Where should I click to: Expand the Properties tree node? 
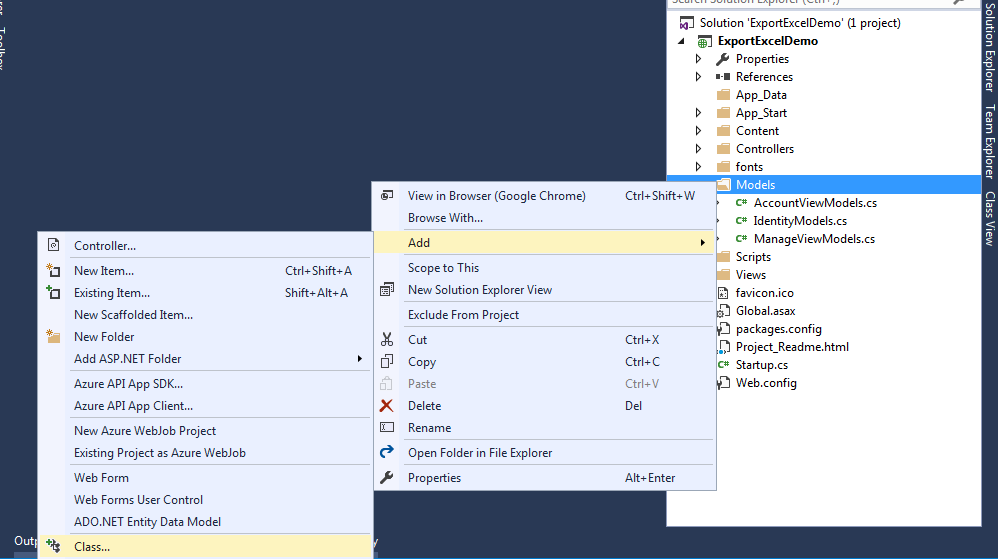(699, 59)
